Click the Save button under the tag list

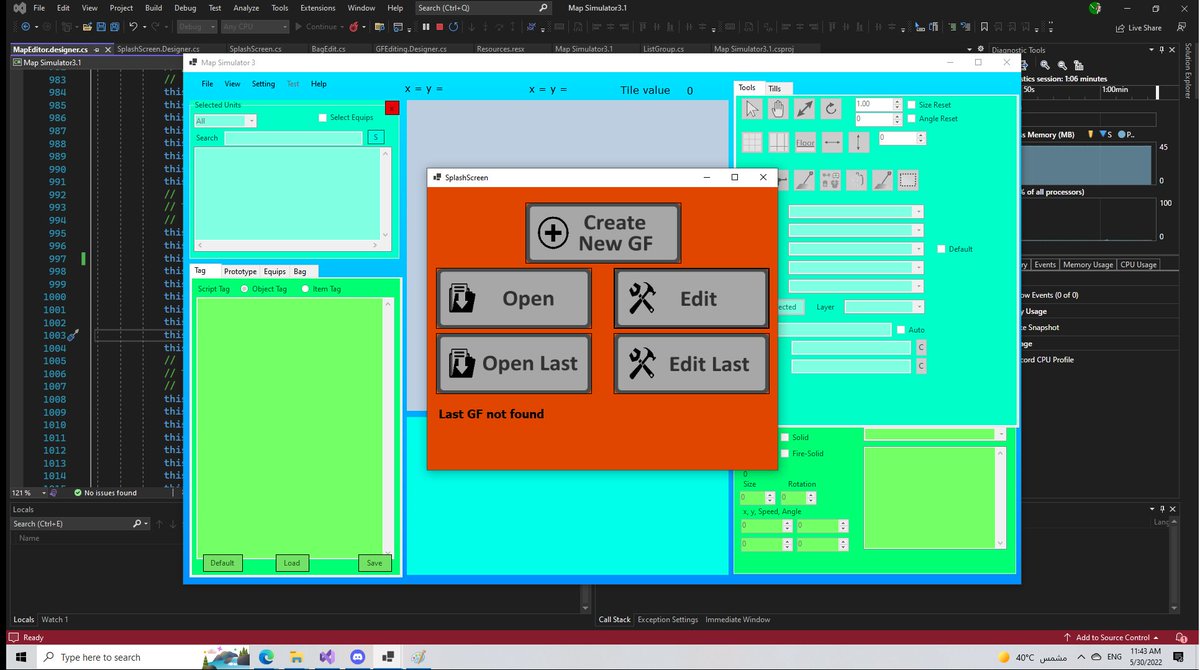click(374, 563)
